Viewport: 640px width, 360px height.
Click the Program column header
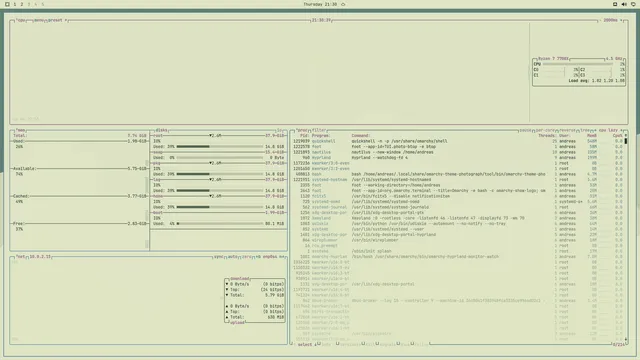(x=321, y=136)
